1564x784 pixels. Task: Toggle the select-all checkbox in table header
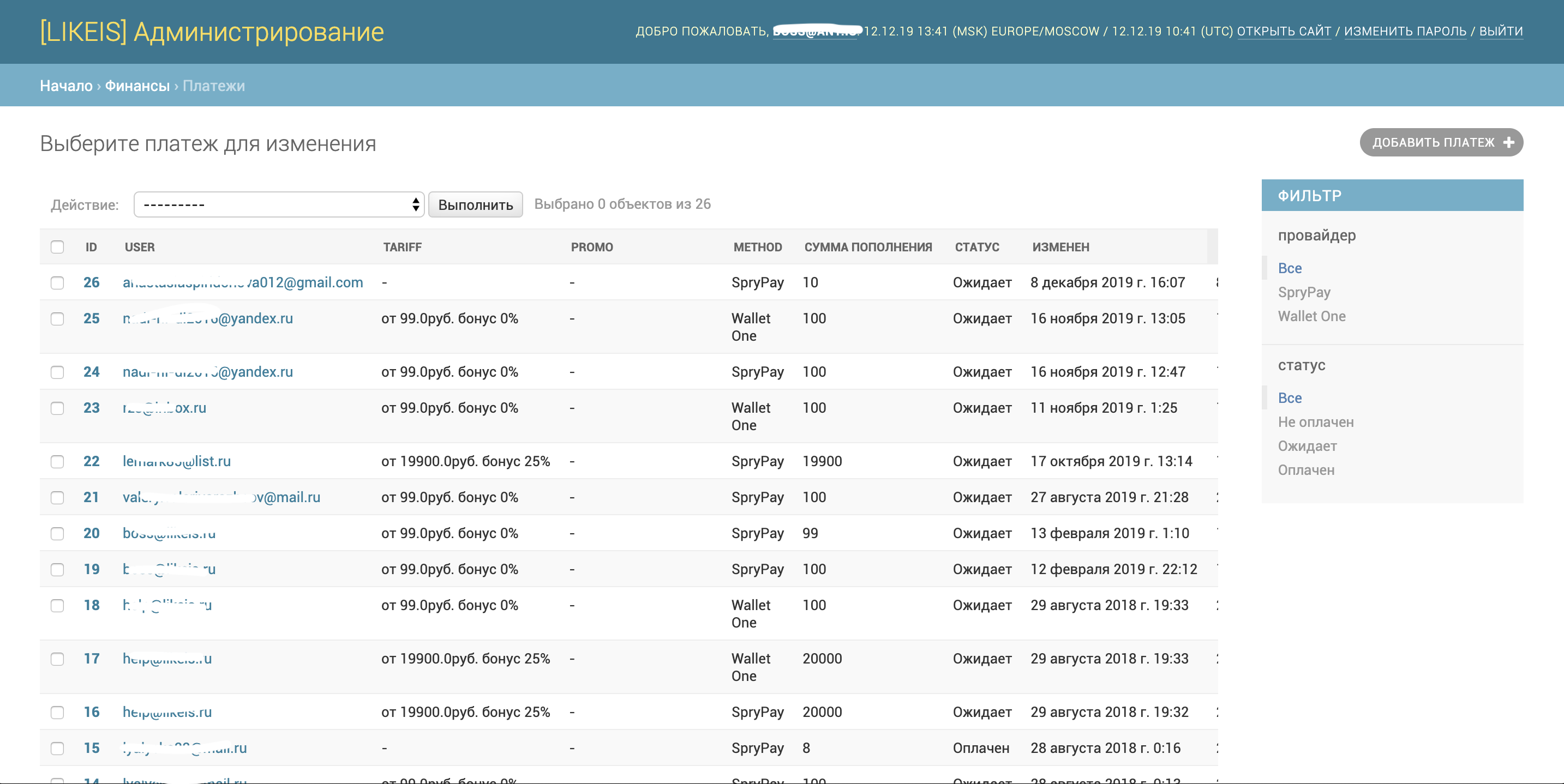point(57,247)
